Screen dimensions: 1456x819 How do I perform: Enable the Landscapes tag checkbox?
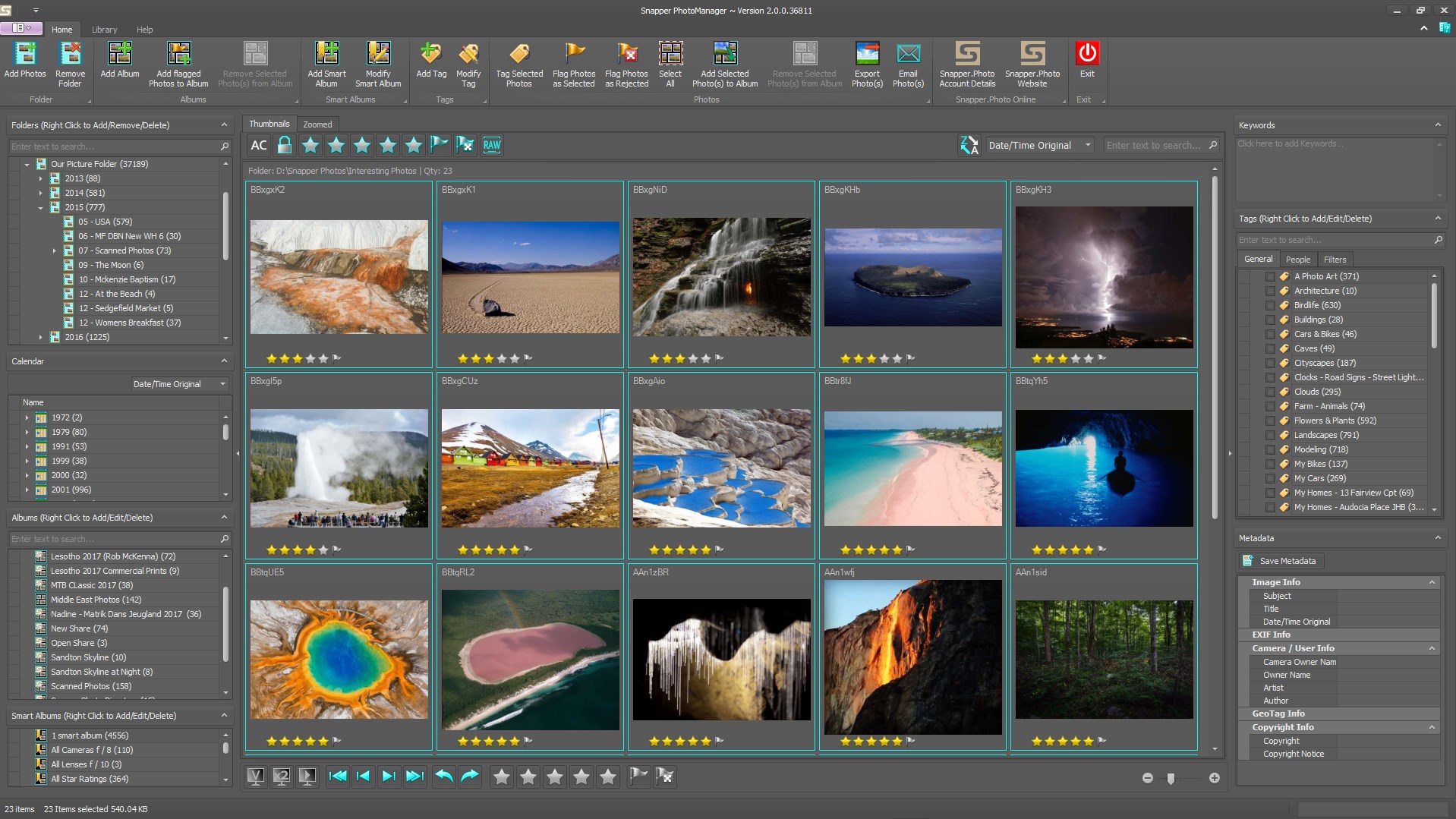click(1270, 435)
